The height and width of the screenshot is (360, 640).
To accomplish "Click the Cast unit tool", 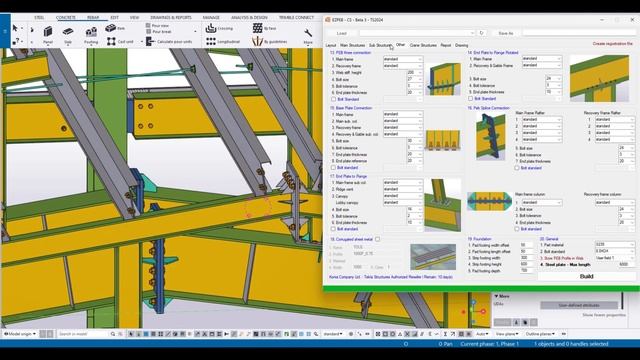I will click(x=120, y=41).
